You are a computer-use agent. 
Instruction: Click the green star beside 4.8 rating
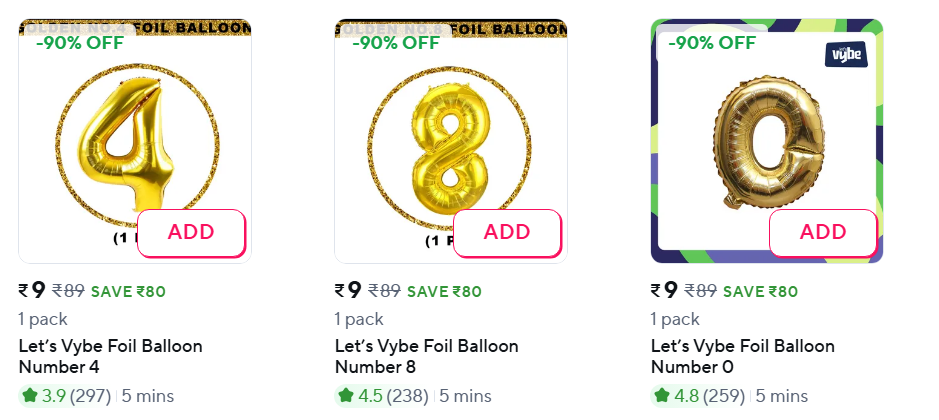click(x=662, y=396)
